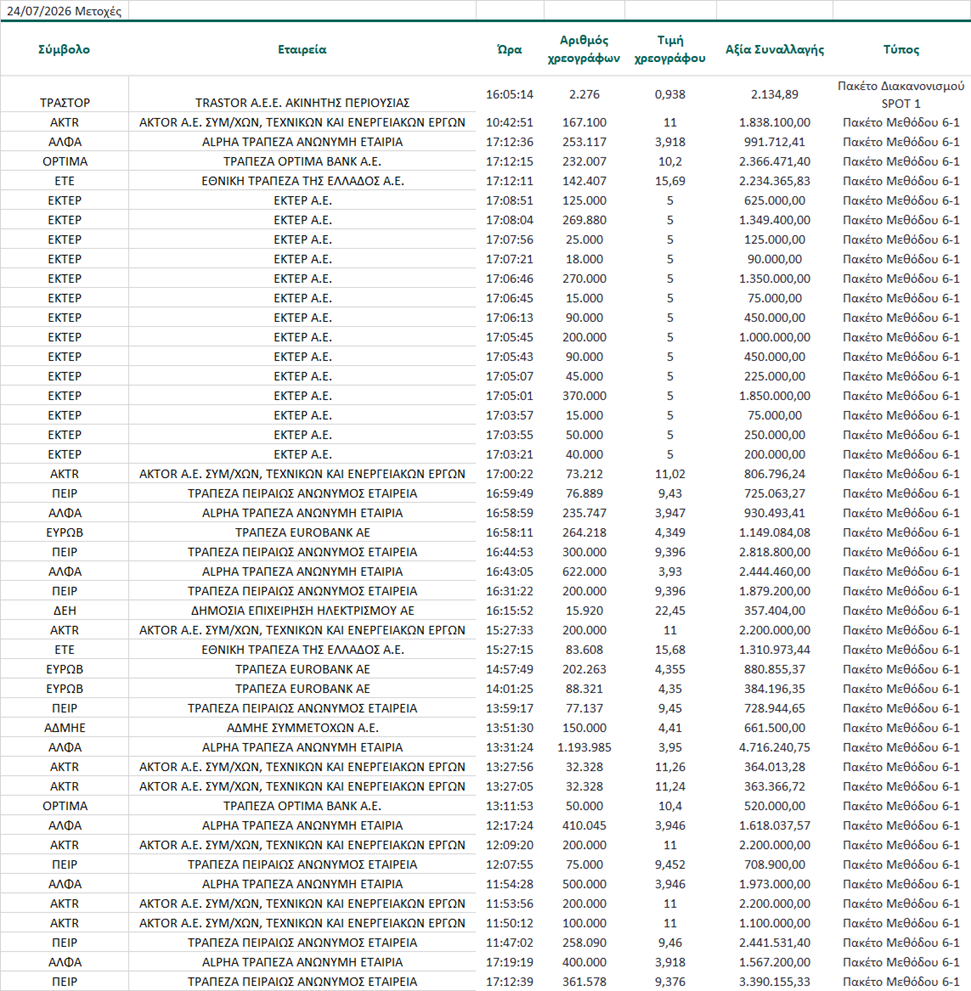The width and height of the screenshot is (971, 991).
Task: Click the Αξία Συναλλαγής header
Action: coord(774,49)
